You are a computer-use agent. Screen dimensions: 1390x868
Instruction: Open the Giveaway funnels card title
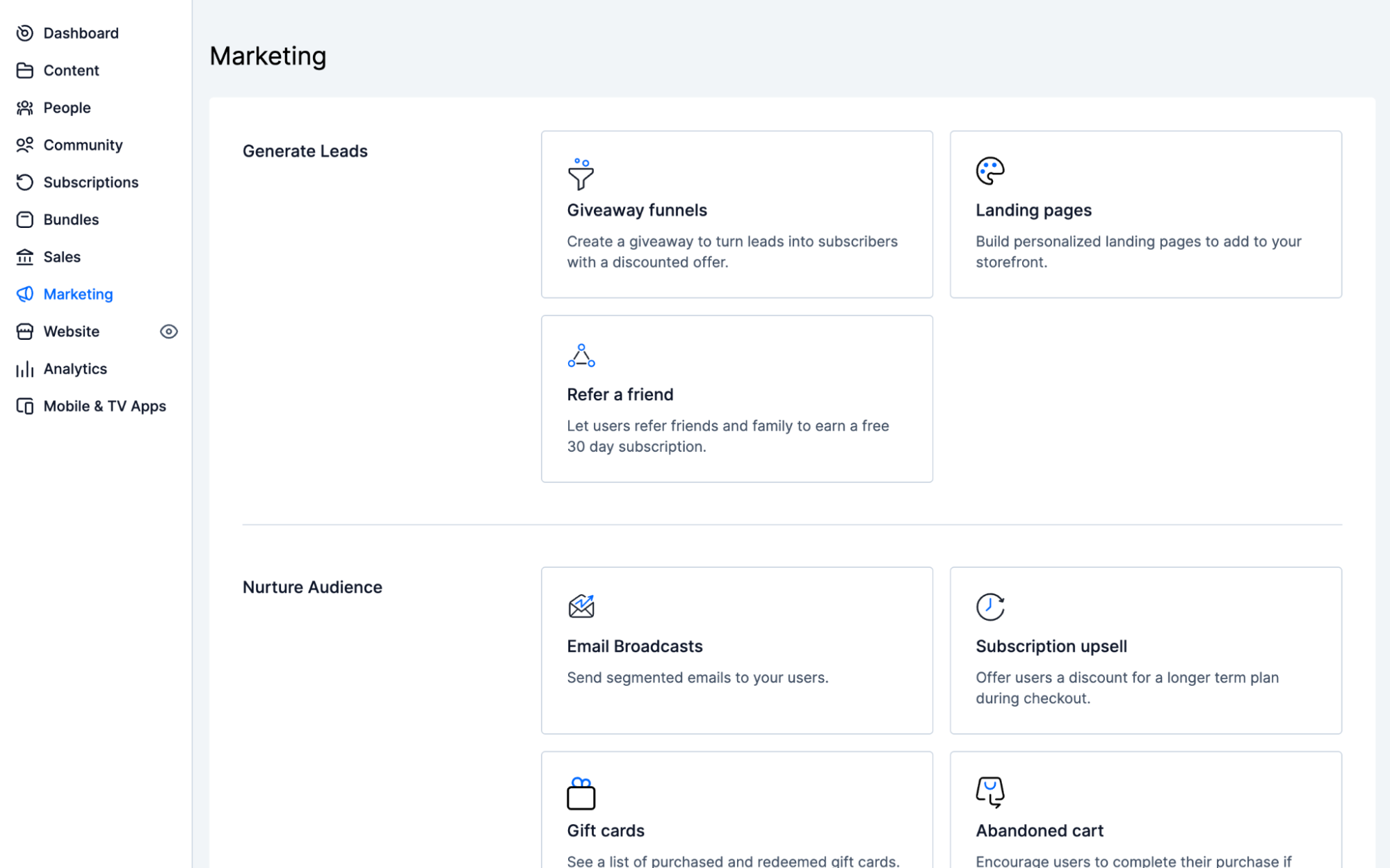coord(636,210)
